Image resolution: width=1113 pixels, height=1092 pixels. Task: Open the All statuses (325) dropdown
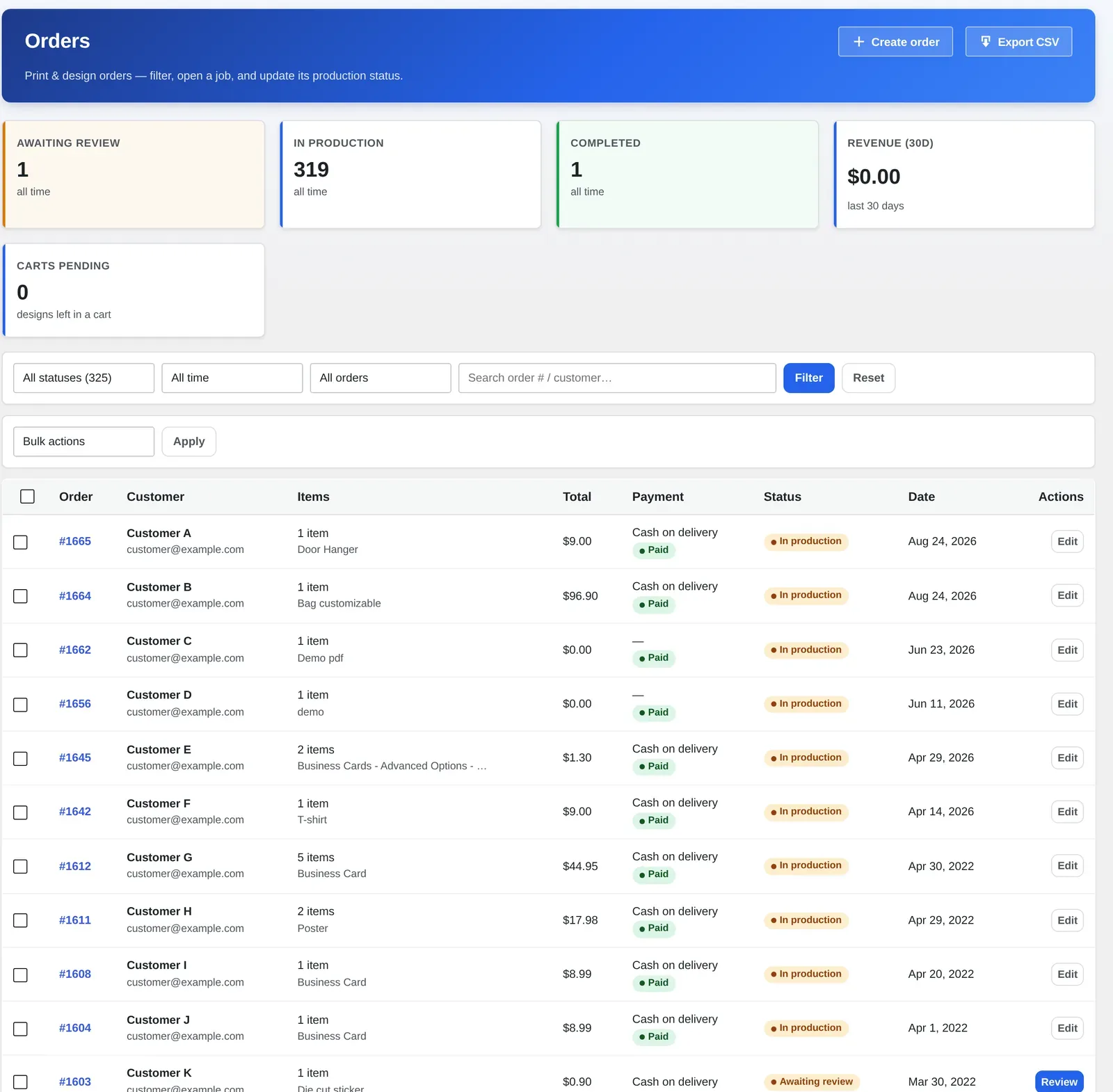83,378
